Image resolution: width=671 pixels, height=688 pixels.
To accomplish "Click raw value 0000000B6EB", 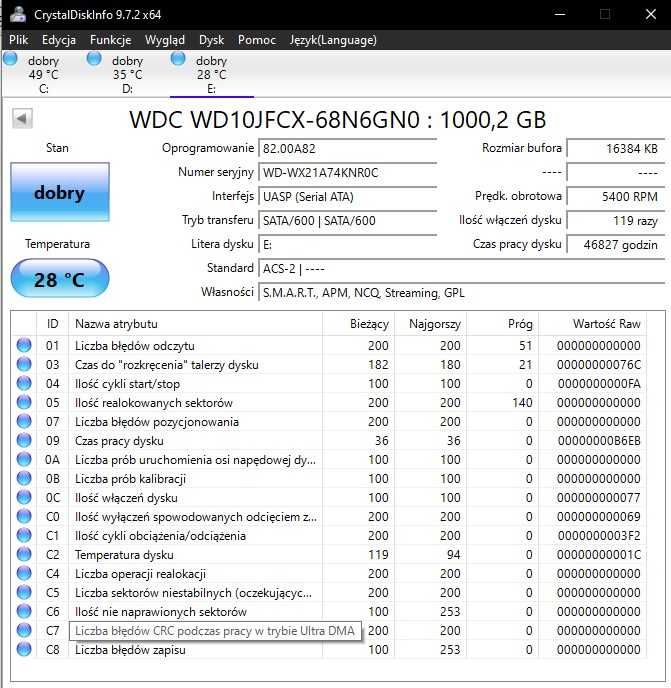I will point(599,441).
